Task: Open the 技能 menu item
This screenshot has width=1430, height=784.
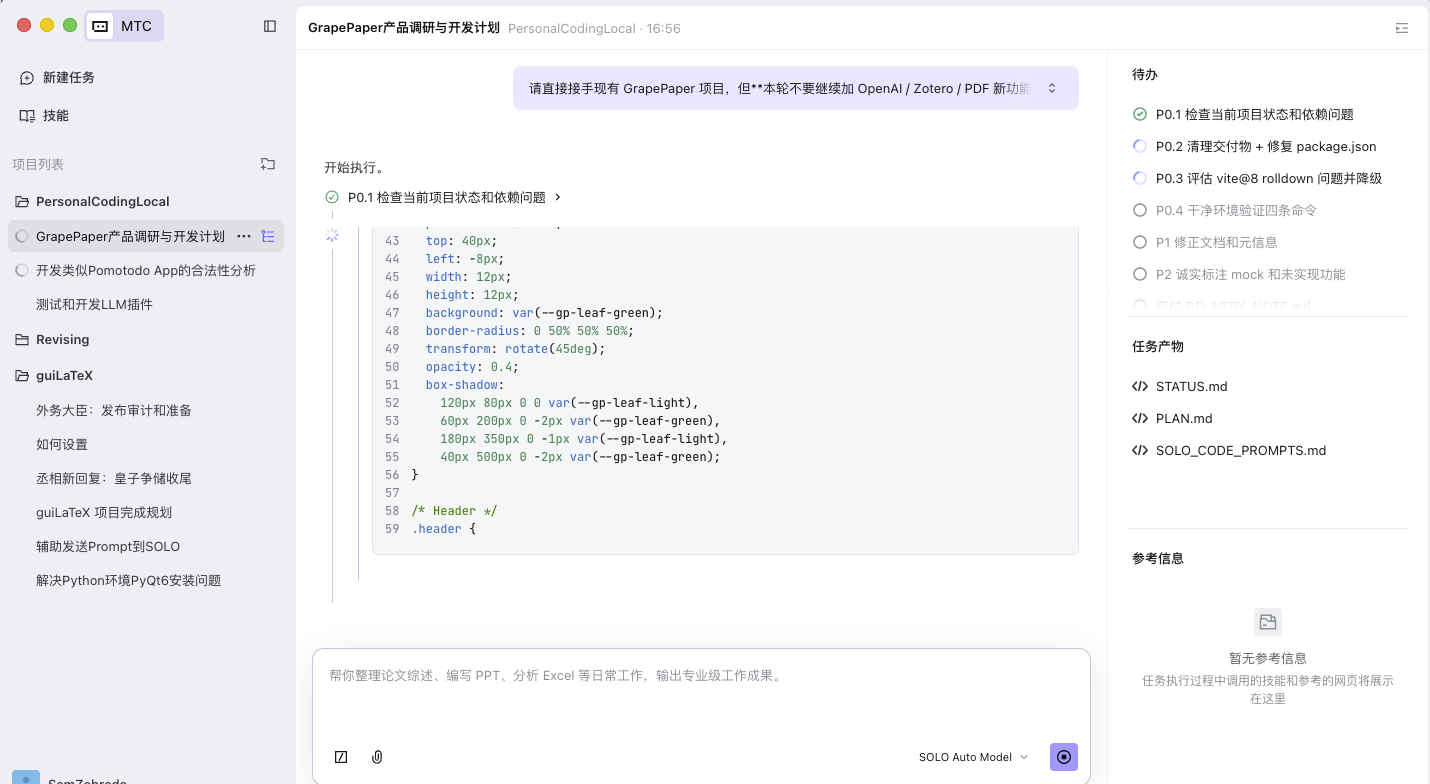Action: tap(56, 116)
